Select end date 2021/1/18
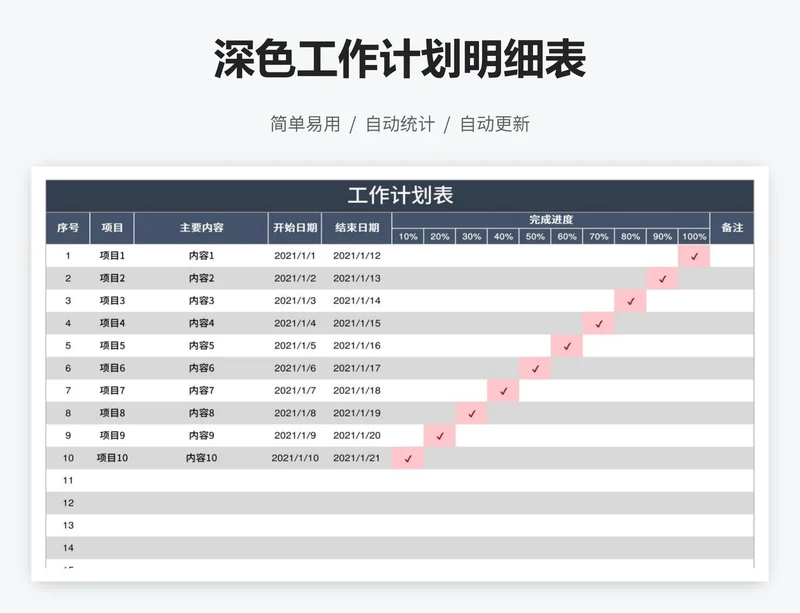The width and height of the screenshot is (800, 613). point(357,390)
